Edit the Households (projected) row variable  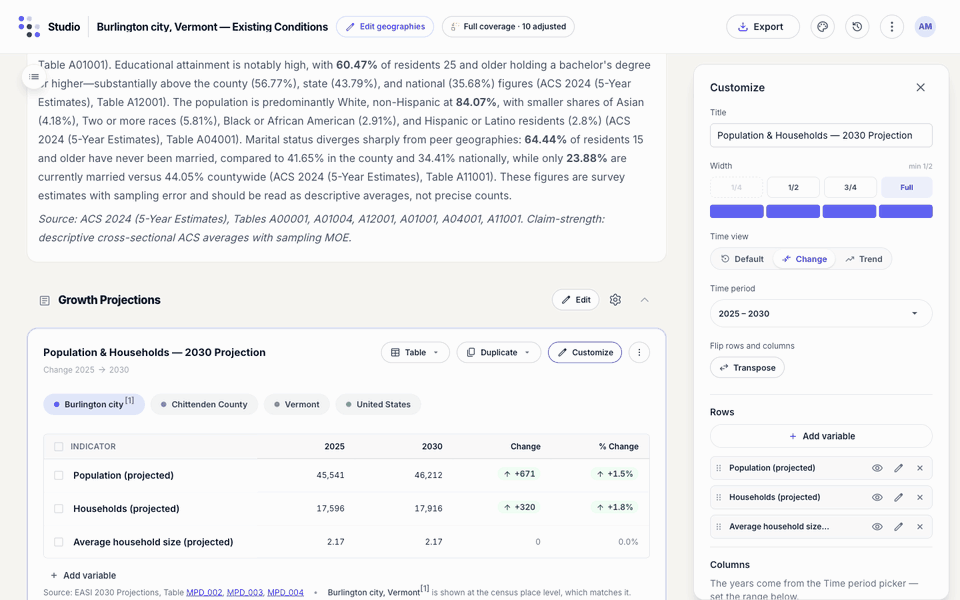(898, 498)
